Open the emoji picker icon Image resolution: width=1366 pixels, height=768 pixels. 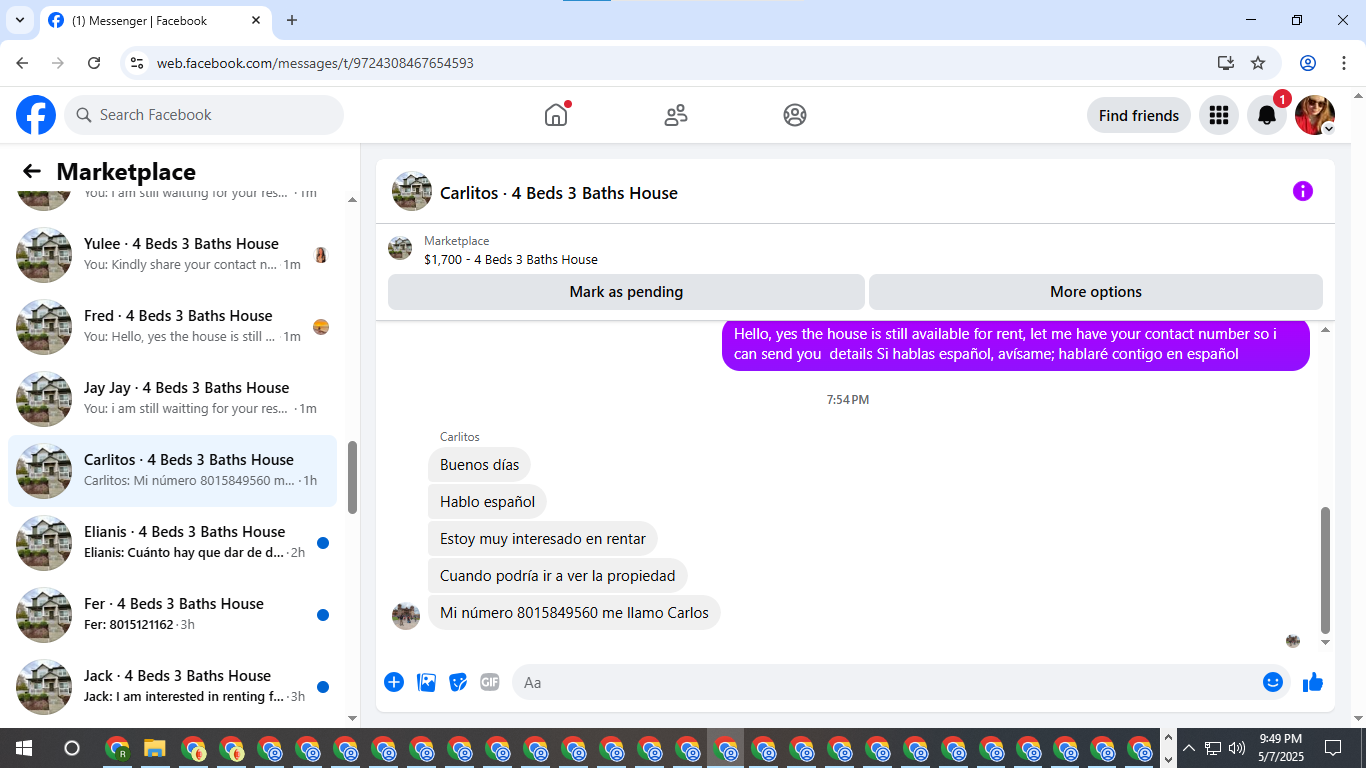1273,682
